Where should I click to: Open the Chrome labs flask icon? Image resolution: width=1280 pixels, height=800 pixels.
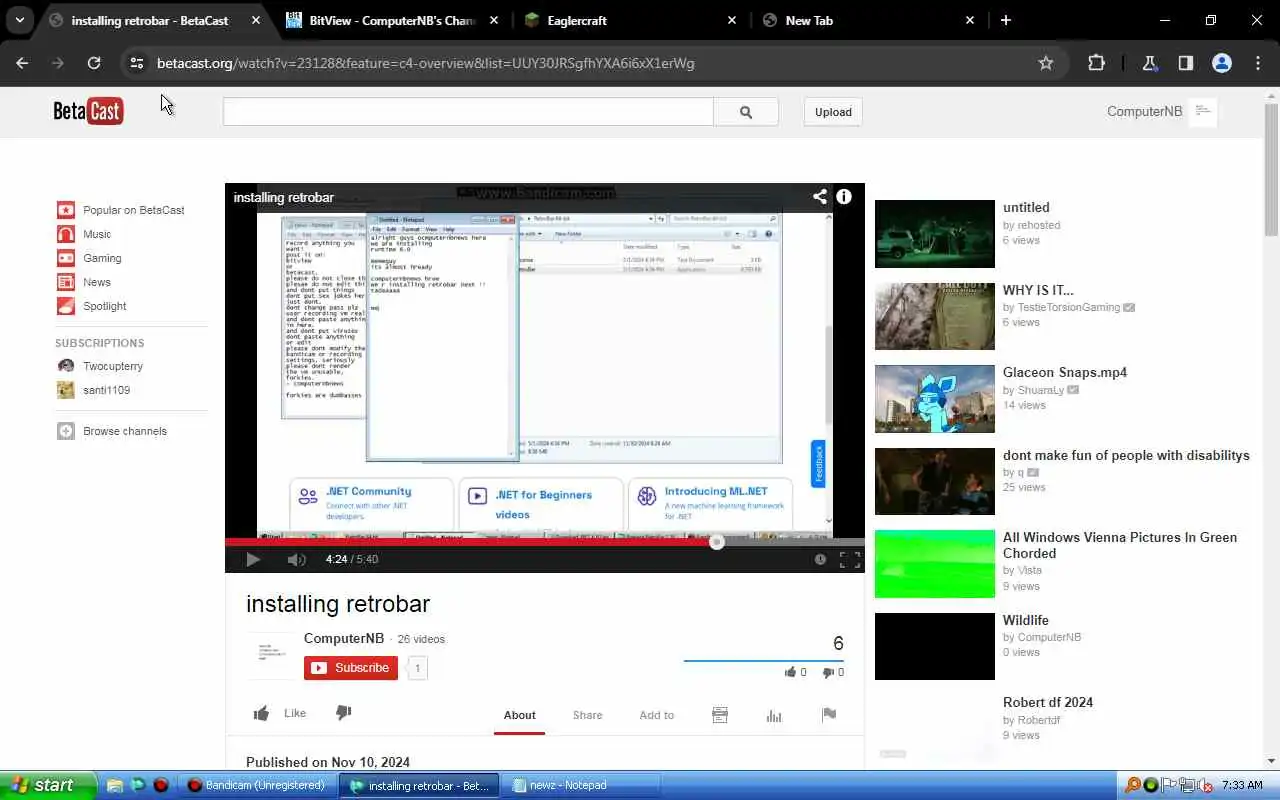1149,63
